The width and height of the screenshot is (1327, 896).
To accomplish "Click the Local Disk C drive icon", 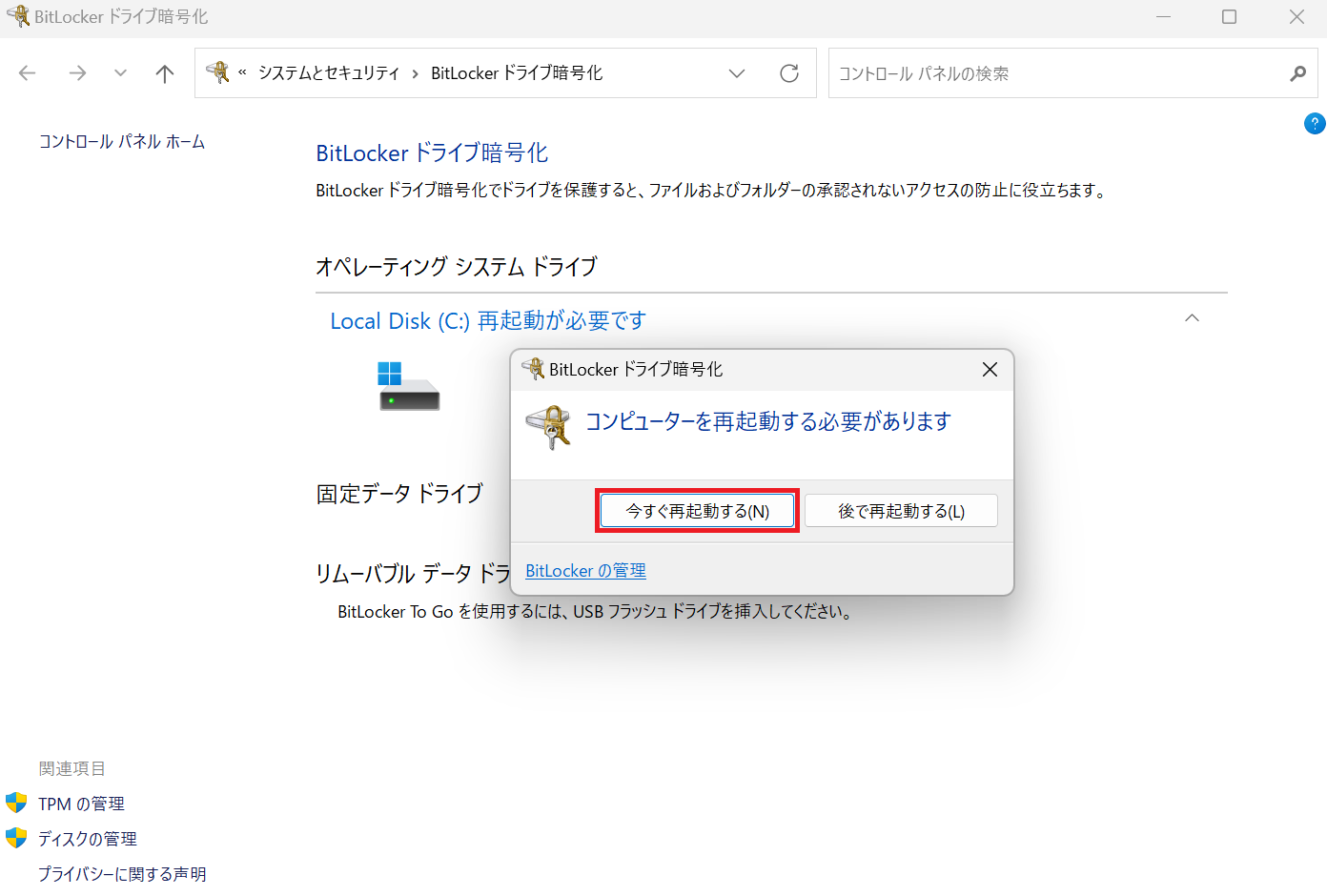I will 409,386.
